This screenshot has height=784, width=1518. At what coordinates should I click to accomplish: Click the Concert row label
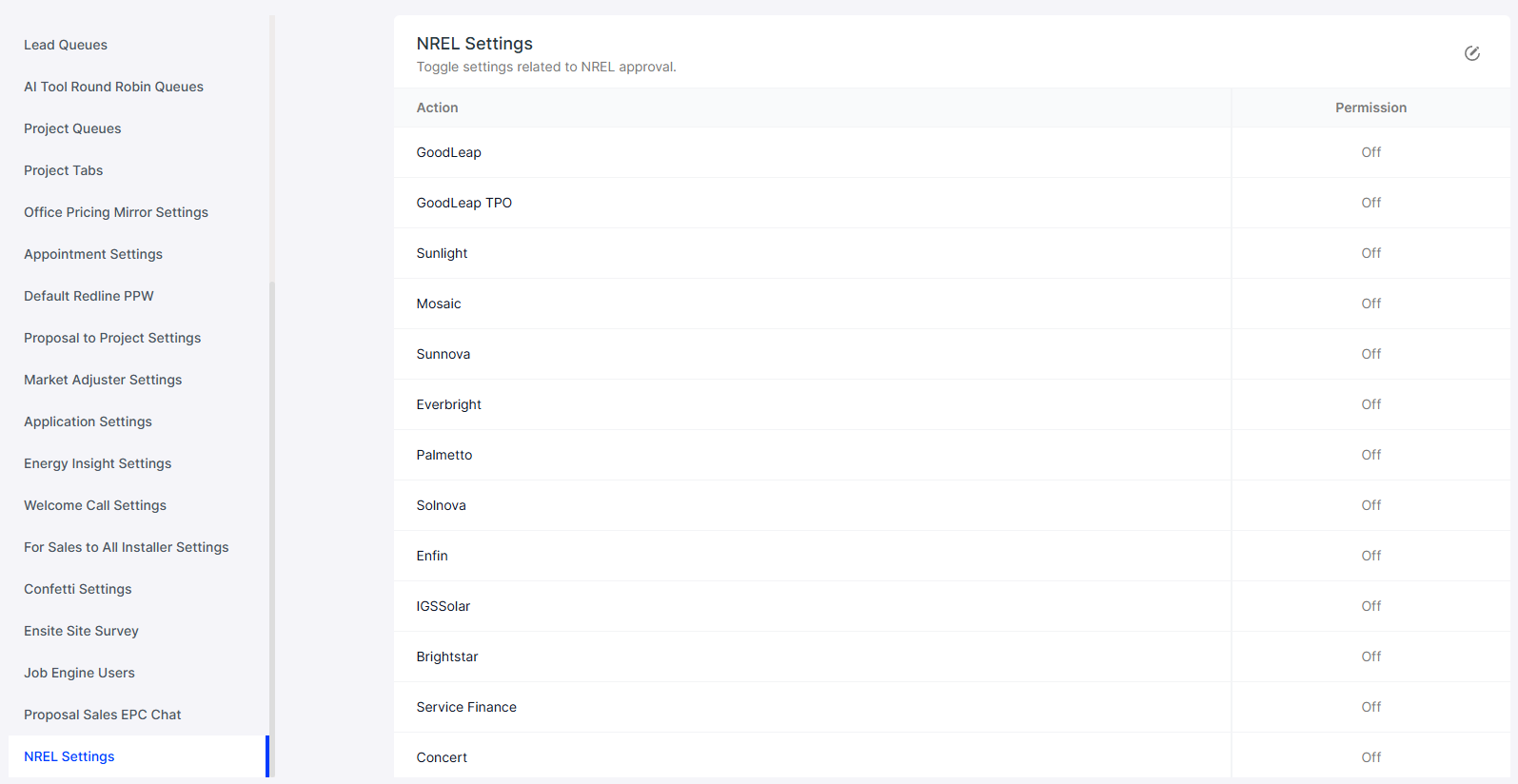[442, 757]
